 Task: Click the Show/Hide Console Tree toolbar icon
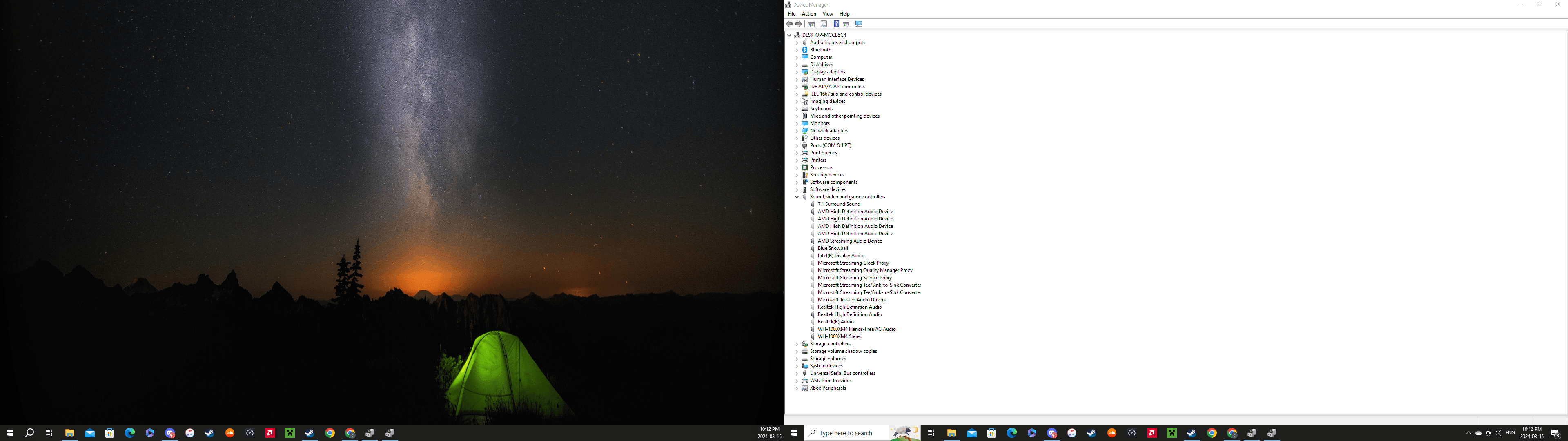811,24
